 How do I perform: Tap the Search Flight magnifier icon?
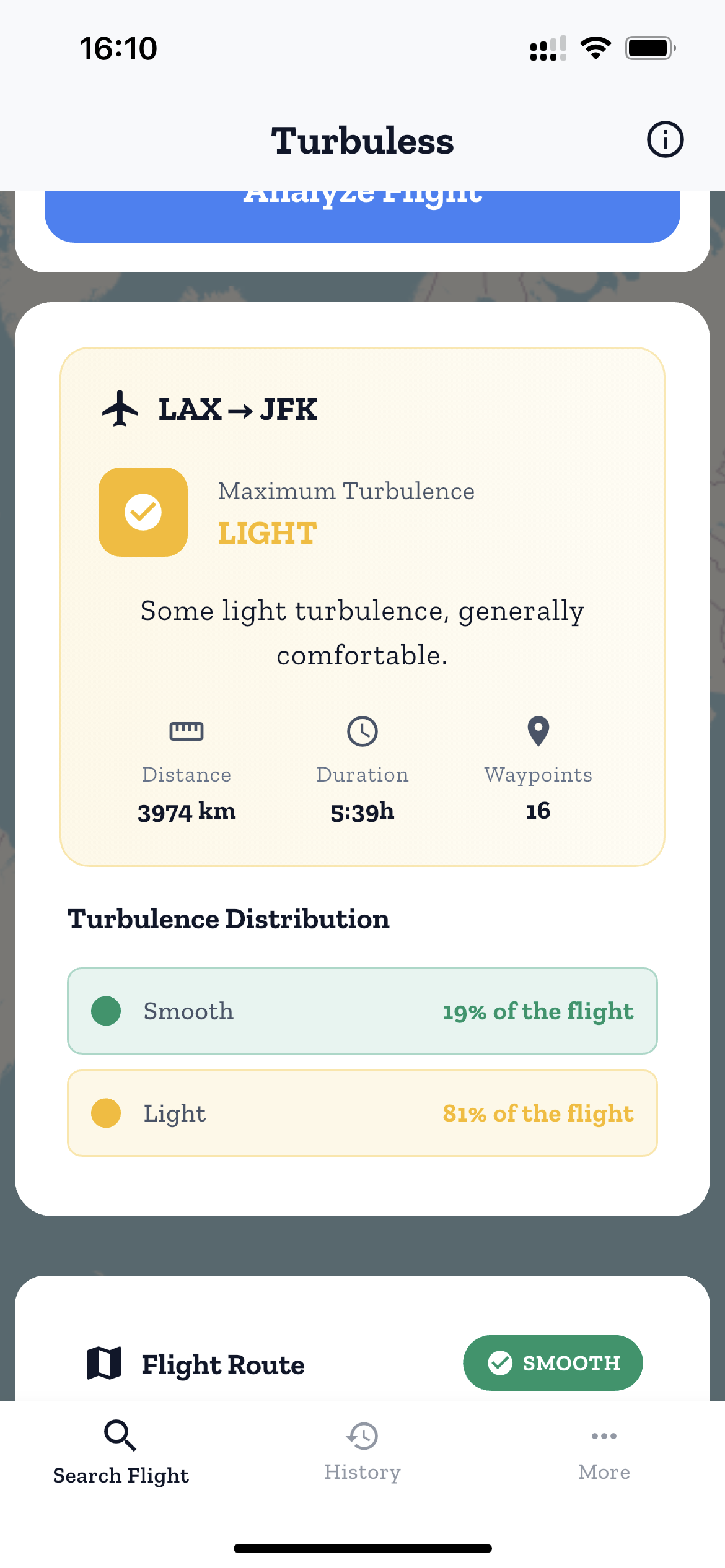[x=120, y=1435]
